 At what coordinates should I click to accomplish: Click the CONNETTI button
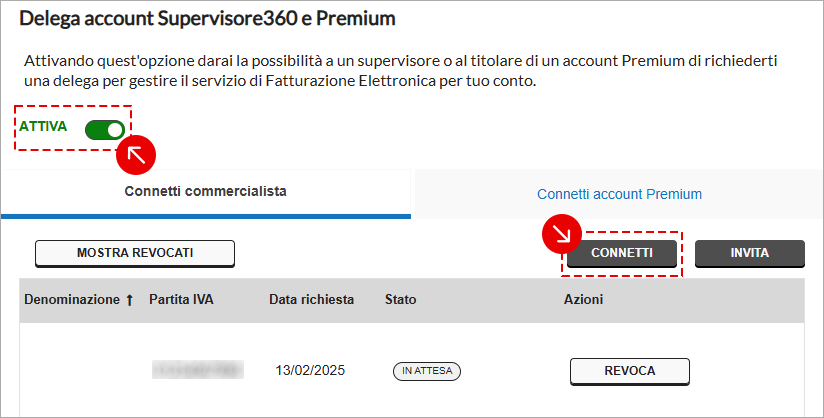(x=622, y=253)
